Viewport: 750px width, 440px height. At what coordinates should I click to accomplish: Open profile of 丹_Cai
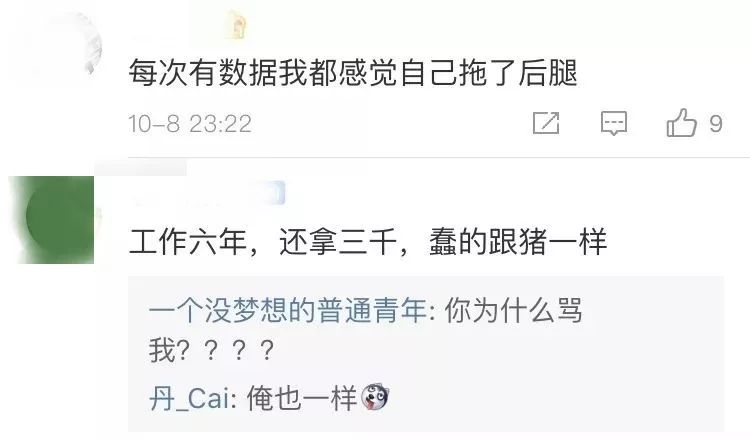(x=189, y=398)
